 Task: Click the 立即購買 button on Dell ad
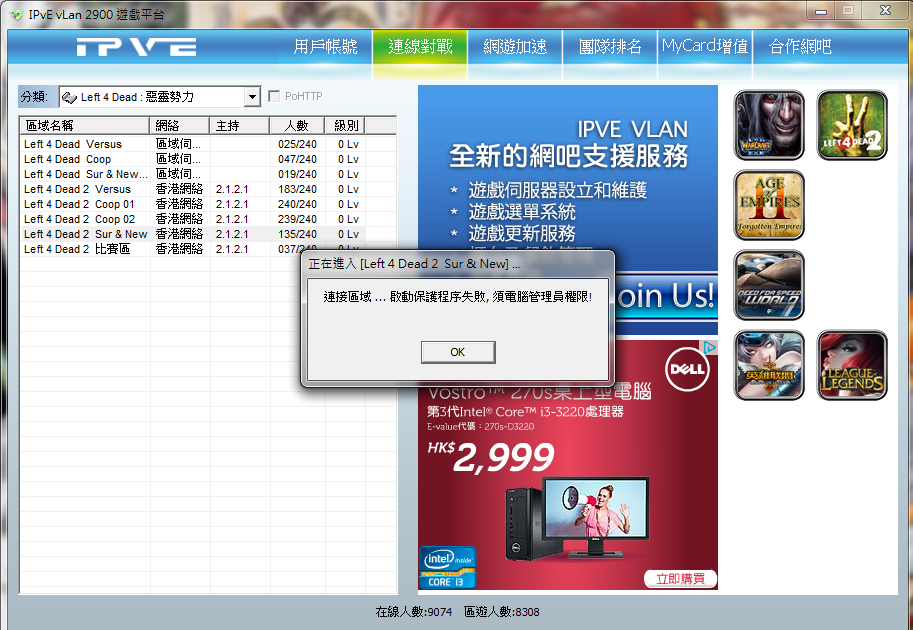coord(680,579)
